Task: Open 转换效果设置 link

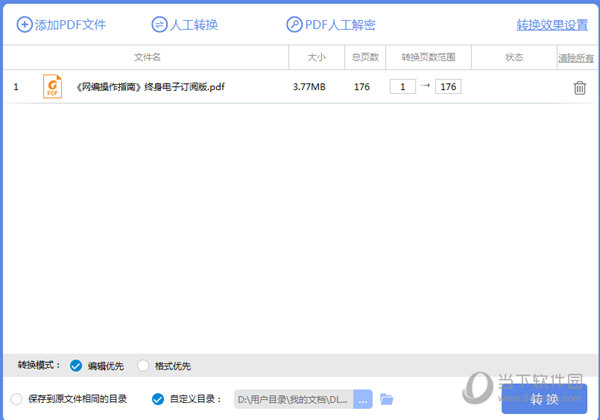Action: coord(552,25)
